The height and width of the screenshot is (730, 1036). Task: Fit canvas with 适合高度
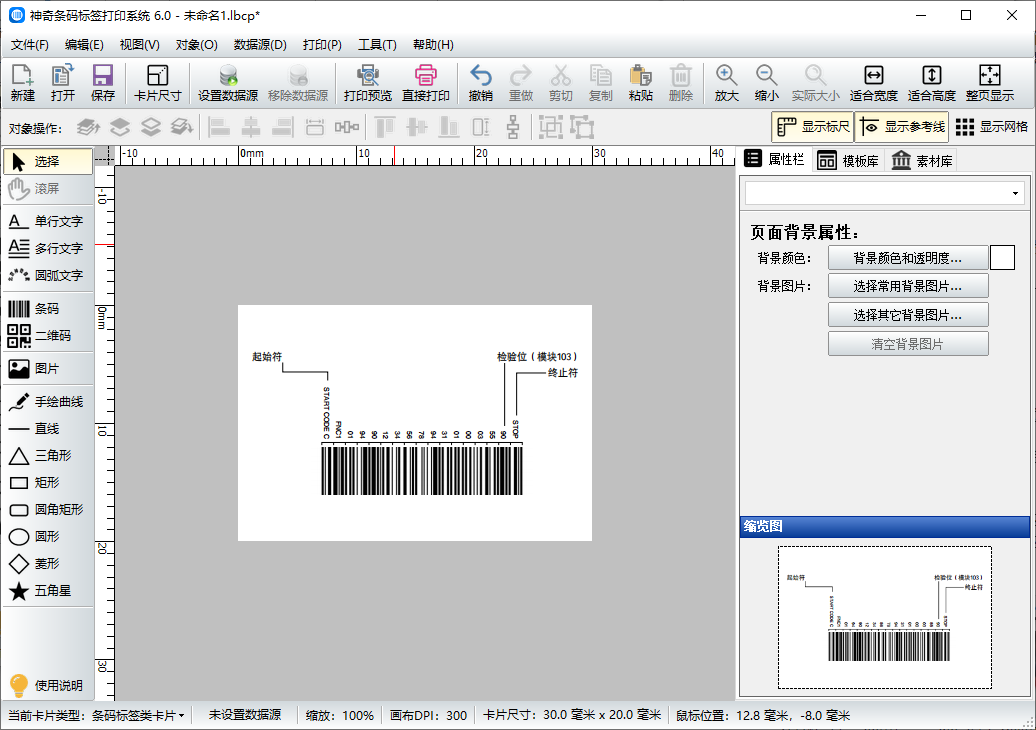[932, 83]
